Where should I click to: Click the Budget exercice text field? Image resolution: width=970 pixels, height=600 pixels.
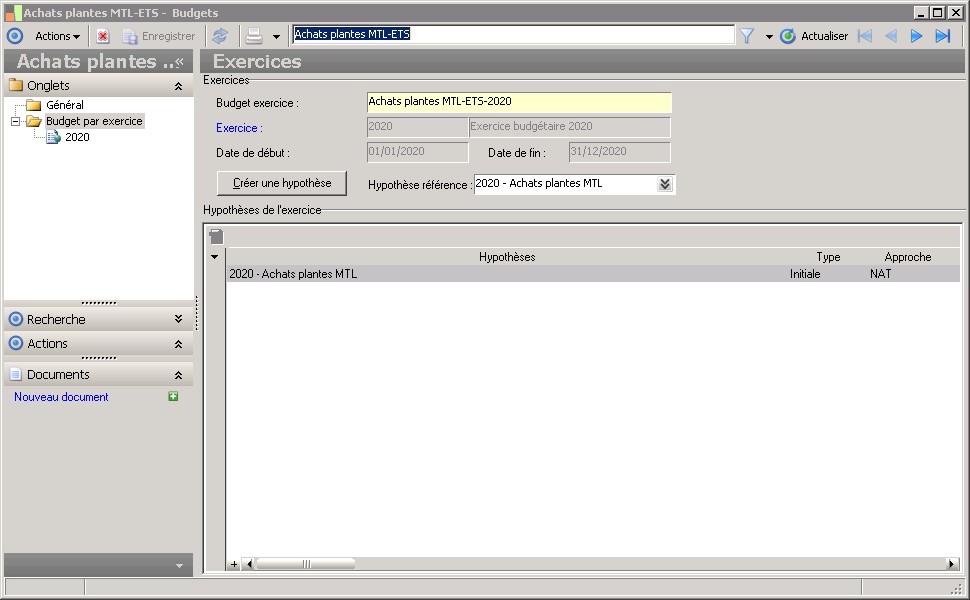[518, 102]
